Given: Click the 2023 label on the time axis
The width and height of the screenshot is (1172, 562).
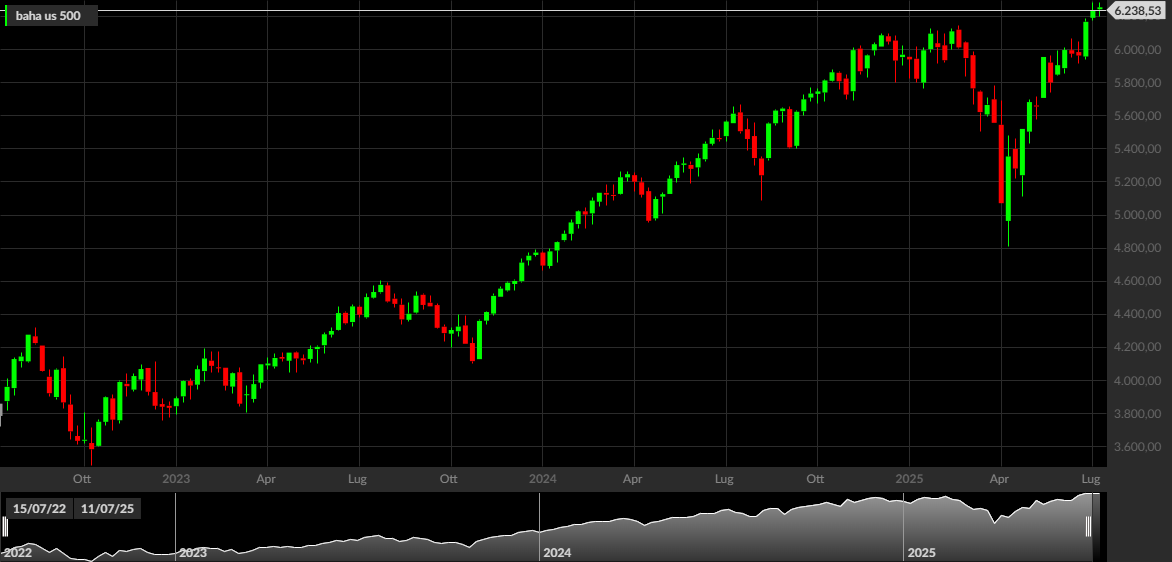Looking at the screenshot, I should [x=176, y=478].
